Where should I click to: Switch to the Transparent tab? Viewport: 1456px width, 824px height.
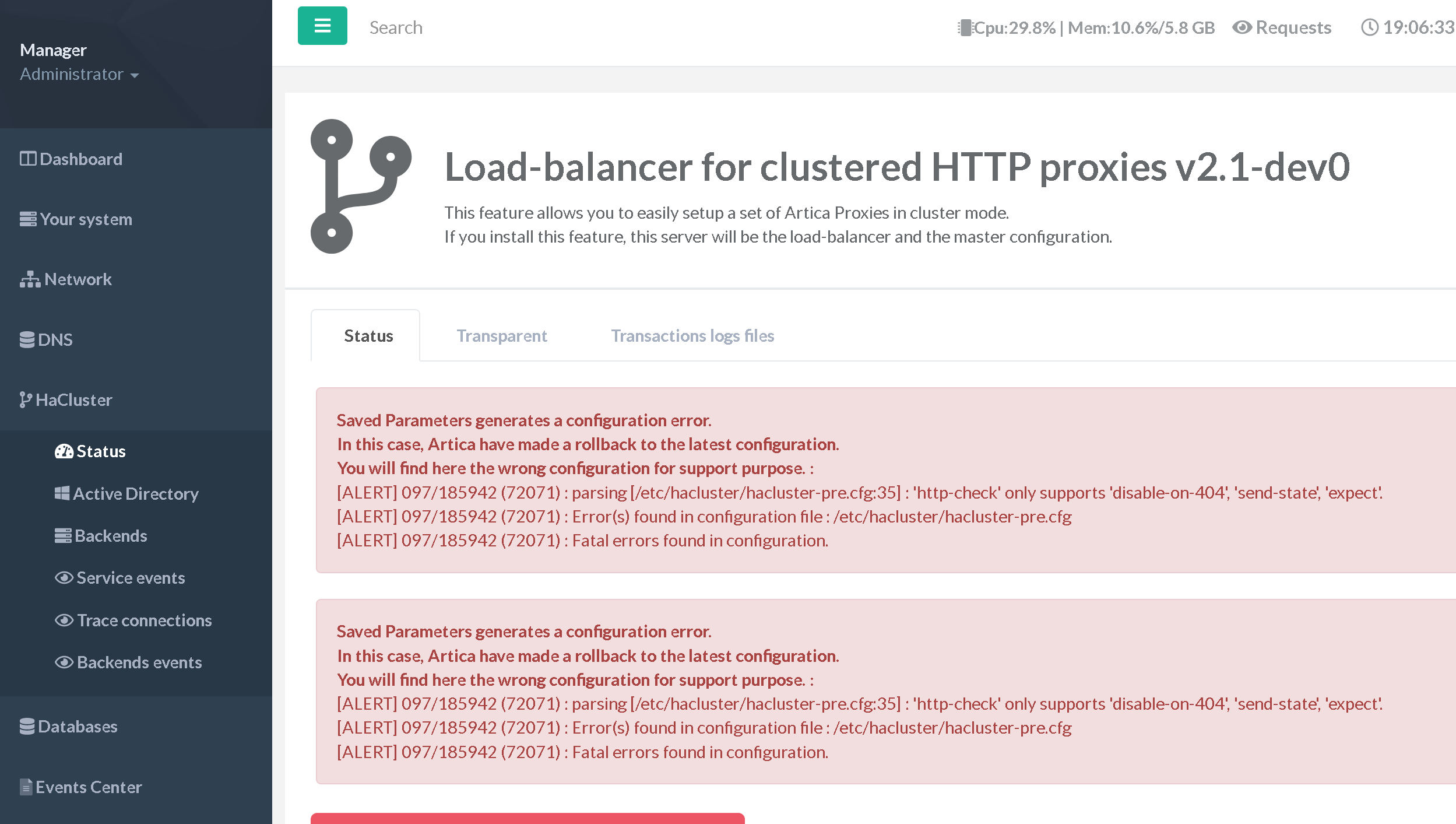(501, 336)
